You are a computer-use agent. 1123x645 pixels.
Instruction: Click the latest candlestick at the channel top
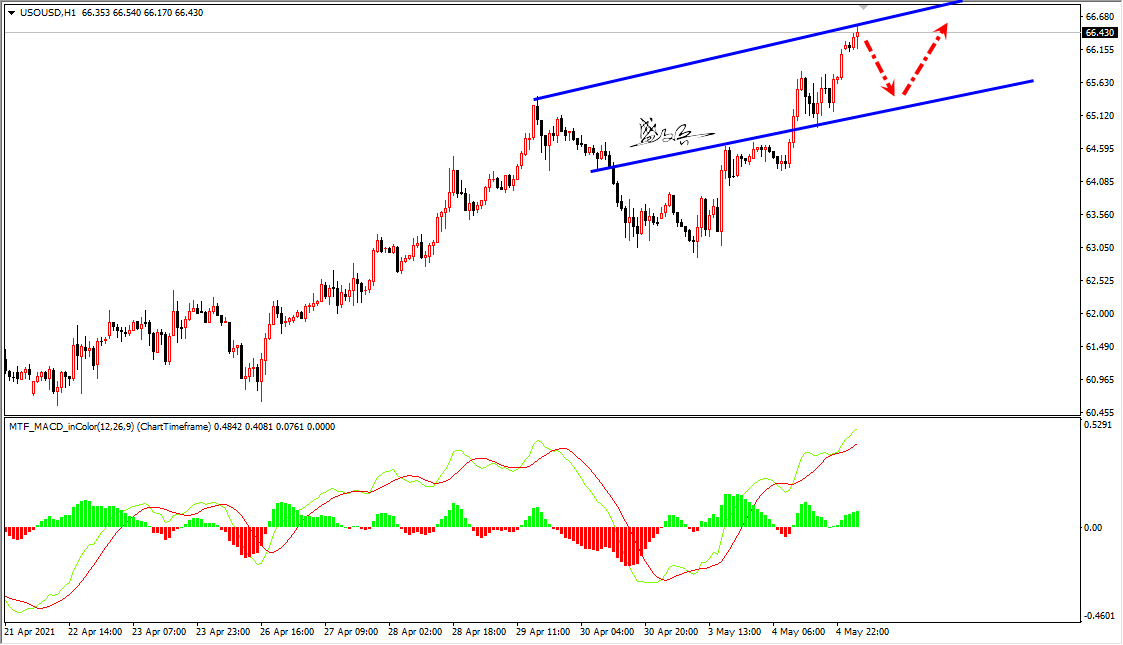coord(857,37)
